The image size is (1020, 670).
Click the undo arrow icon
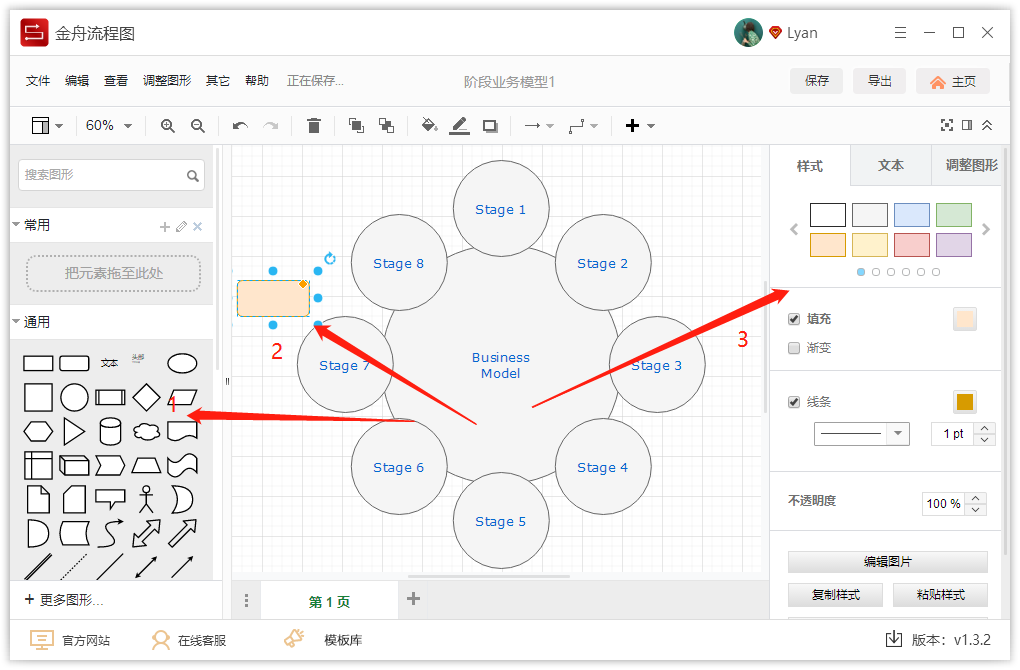click(x=240, y=125)
